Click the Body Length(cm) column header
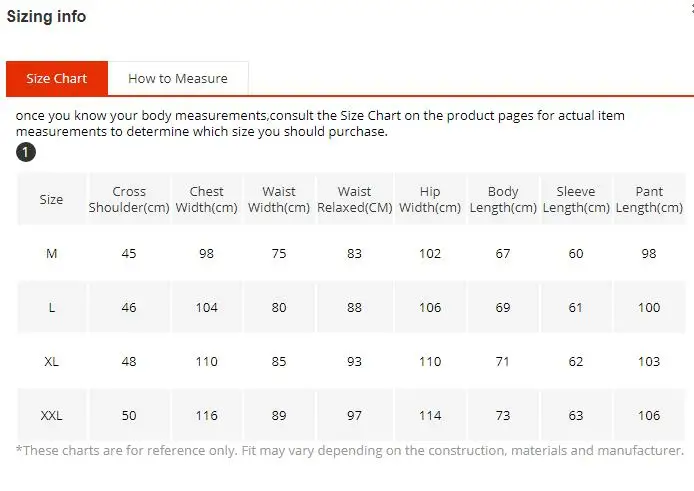The image size is (694, 491). coord(503,199)
